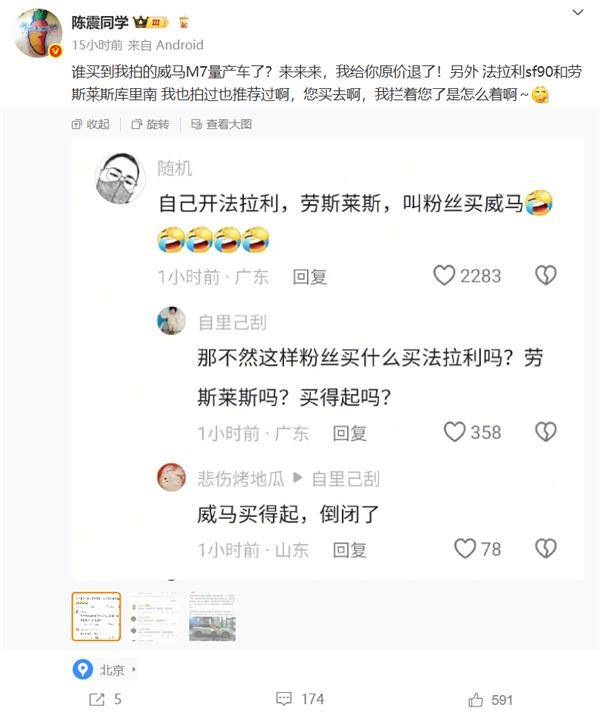The height and width of the screenshot is (720, 600).
Task: Dislike 随机's comment with broken heart
Action: [545, 276]
